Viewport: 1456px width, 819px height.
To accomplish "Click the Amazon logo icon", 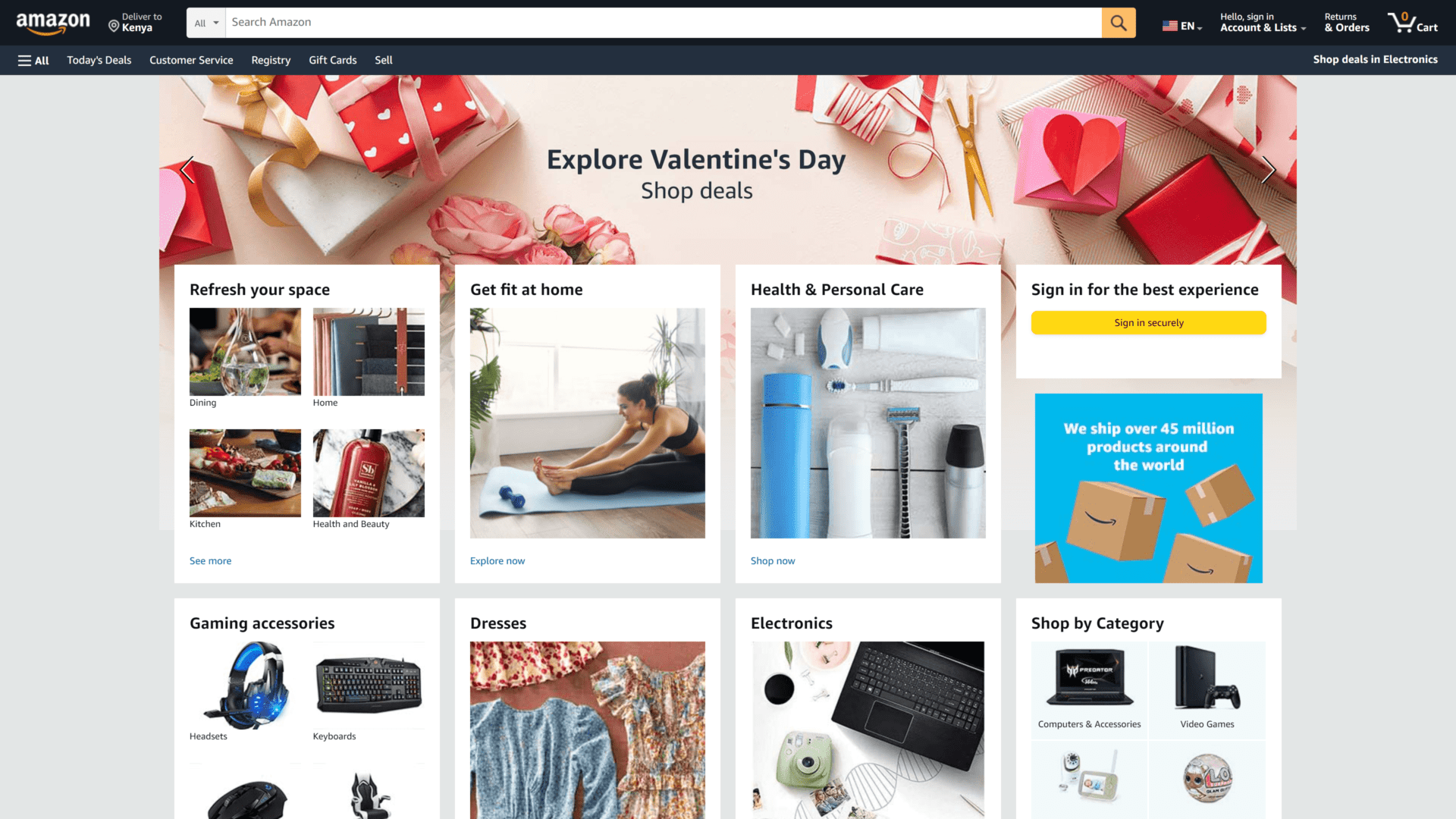I will tap(54, 22).
